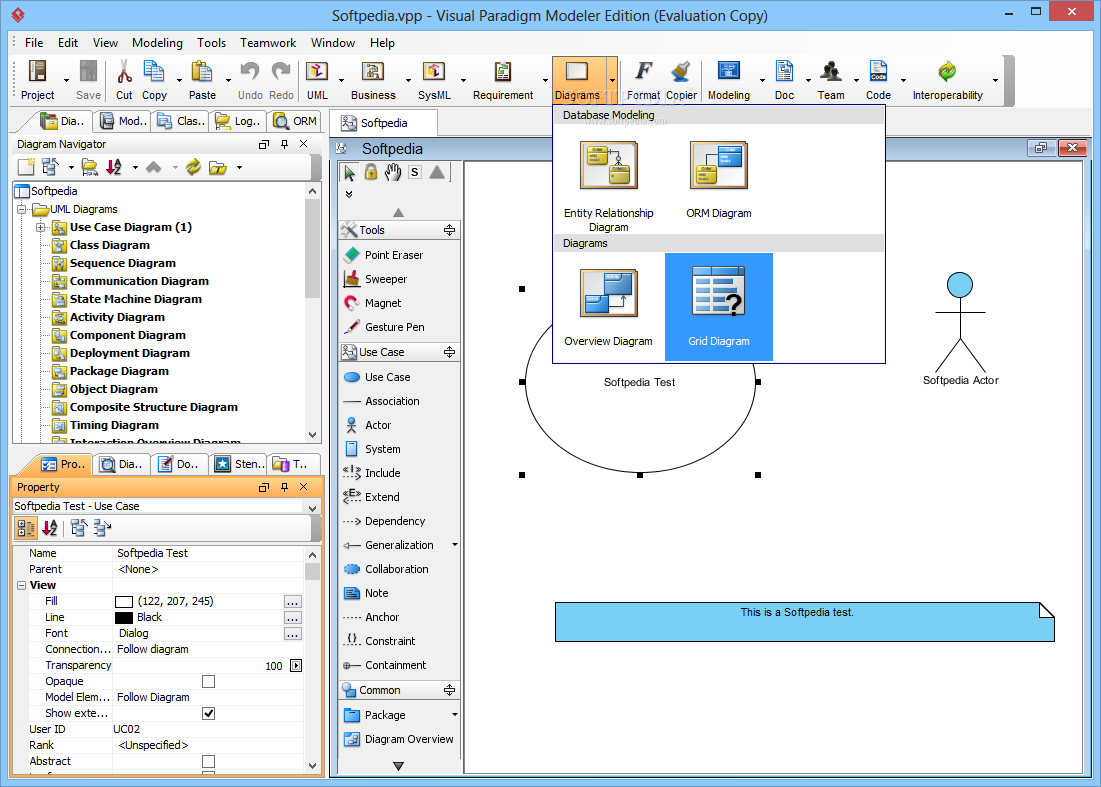
Task: Toggle the Show extension checkbox
Action: tap(209, 714)
